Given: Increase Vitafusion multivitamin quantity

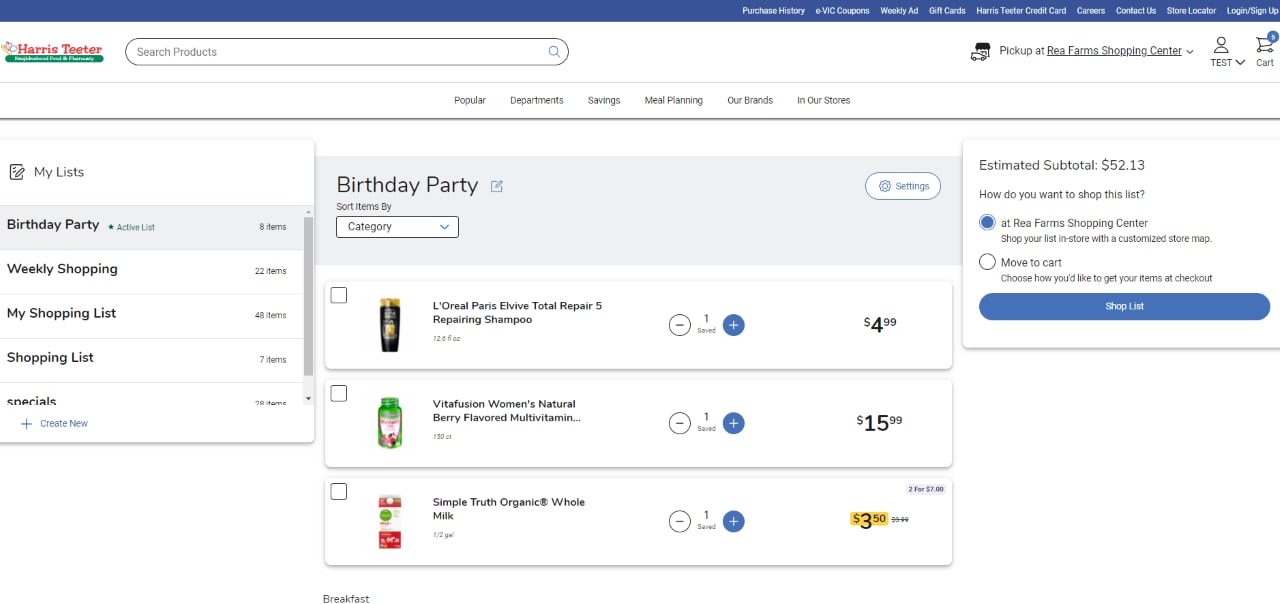Looking at the screenshot, I should pos(734,423).
